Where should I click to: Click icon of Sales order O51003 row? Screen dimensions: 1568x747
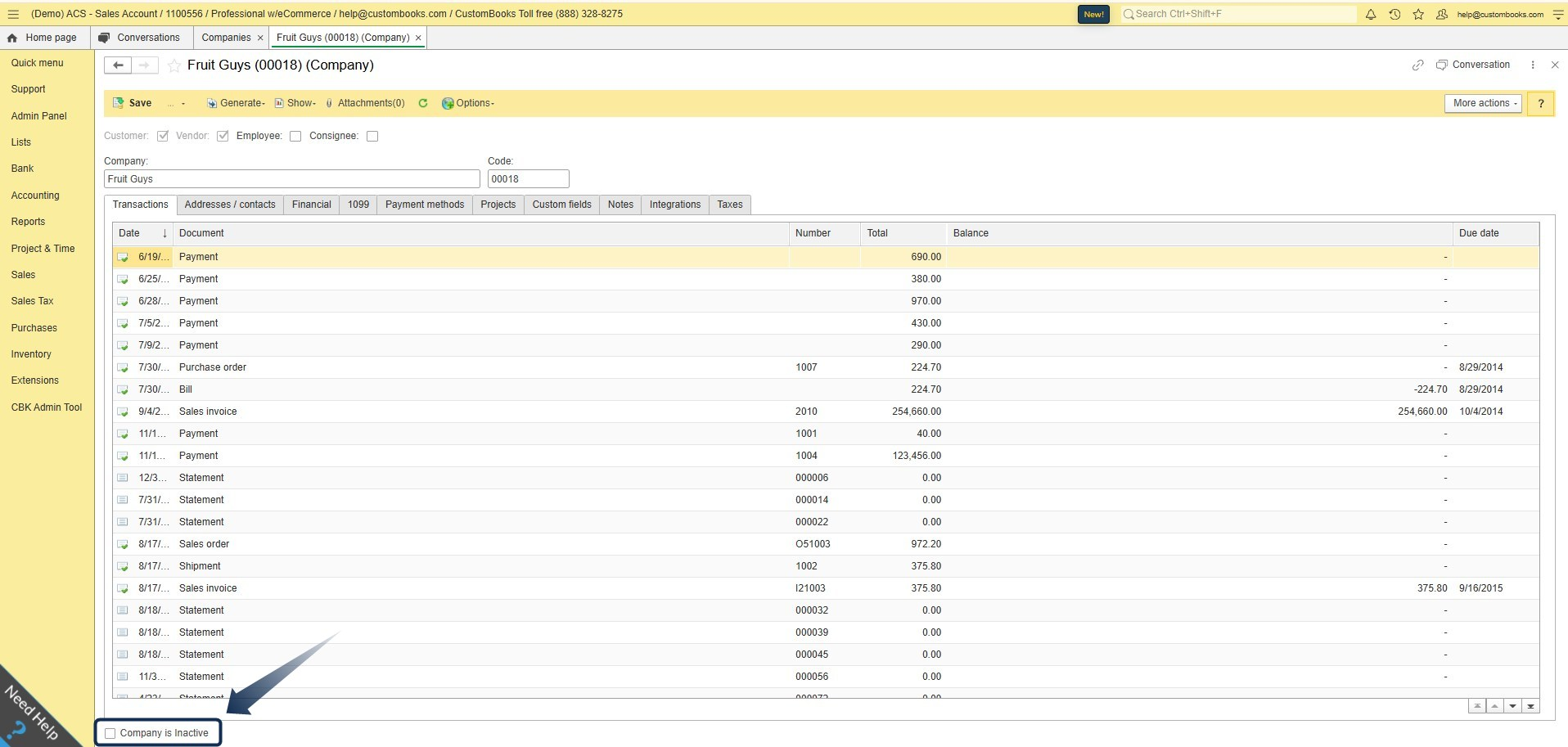(123, 545)
